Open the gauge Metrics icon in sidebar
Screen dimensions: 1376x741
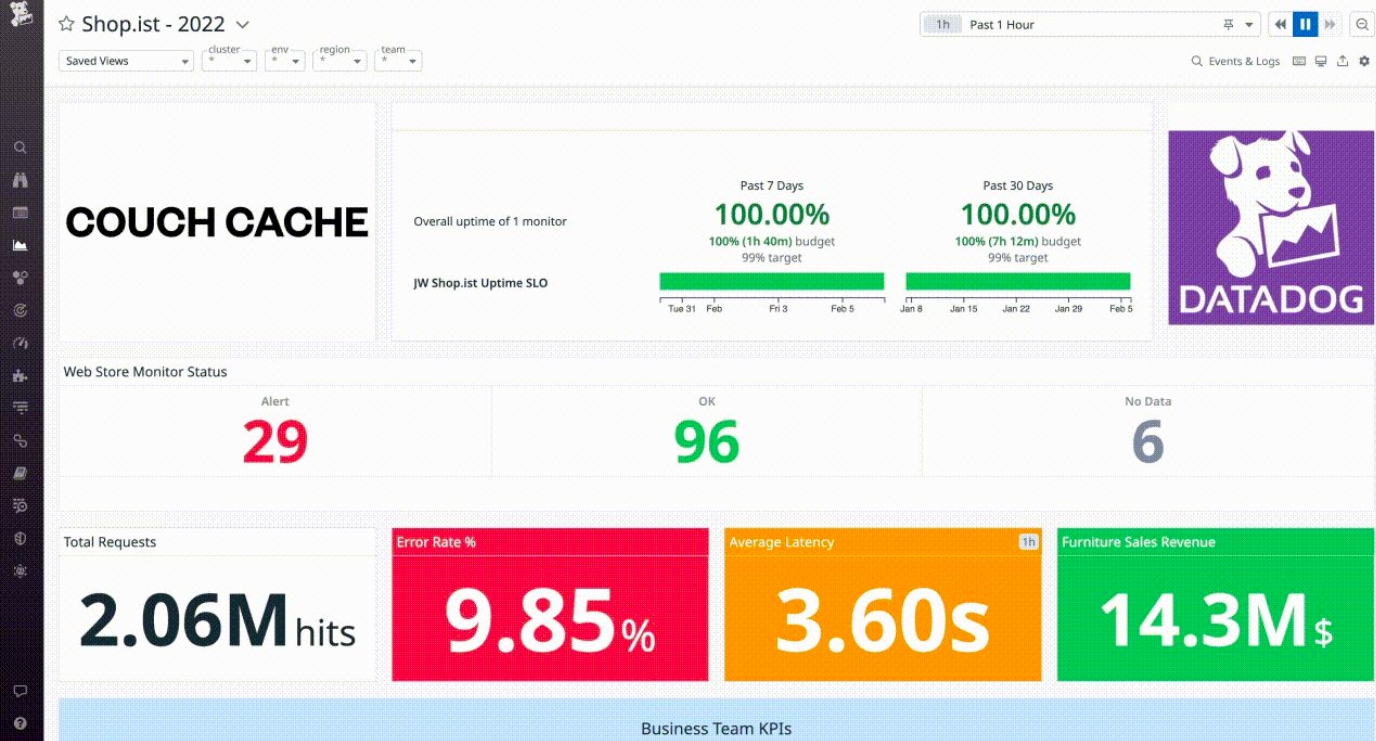tap(20, 343)
